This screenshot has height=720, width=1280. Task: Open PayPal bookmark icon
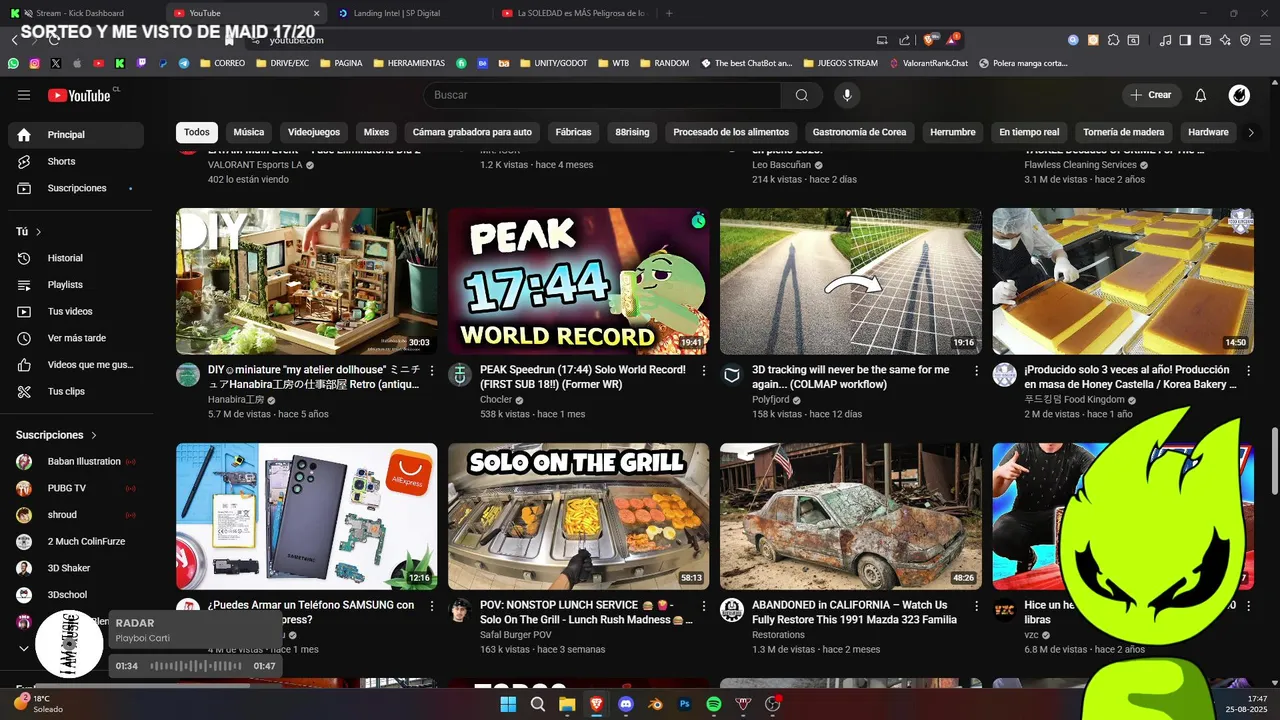coord(163,63)
